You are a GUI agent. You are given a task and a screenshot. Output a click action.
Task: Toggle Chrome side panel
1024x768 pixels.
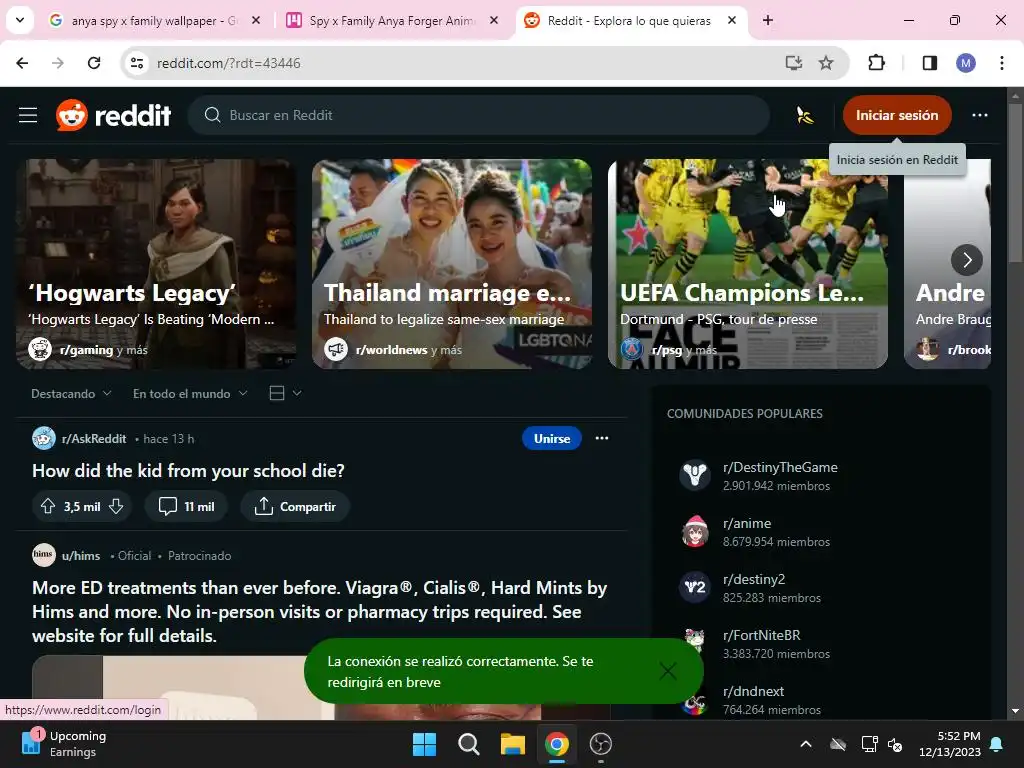pyautogui.click(x=929, y=63)
